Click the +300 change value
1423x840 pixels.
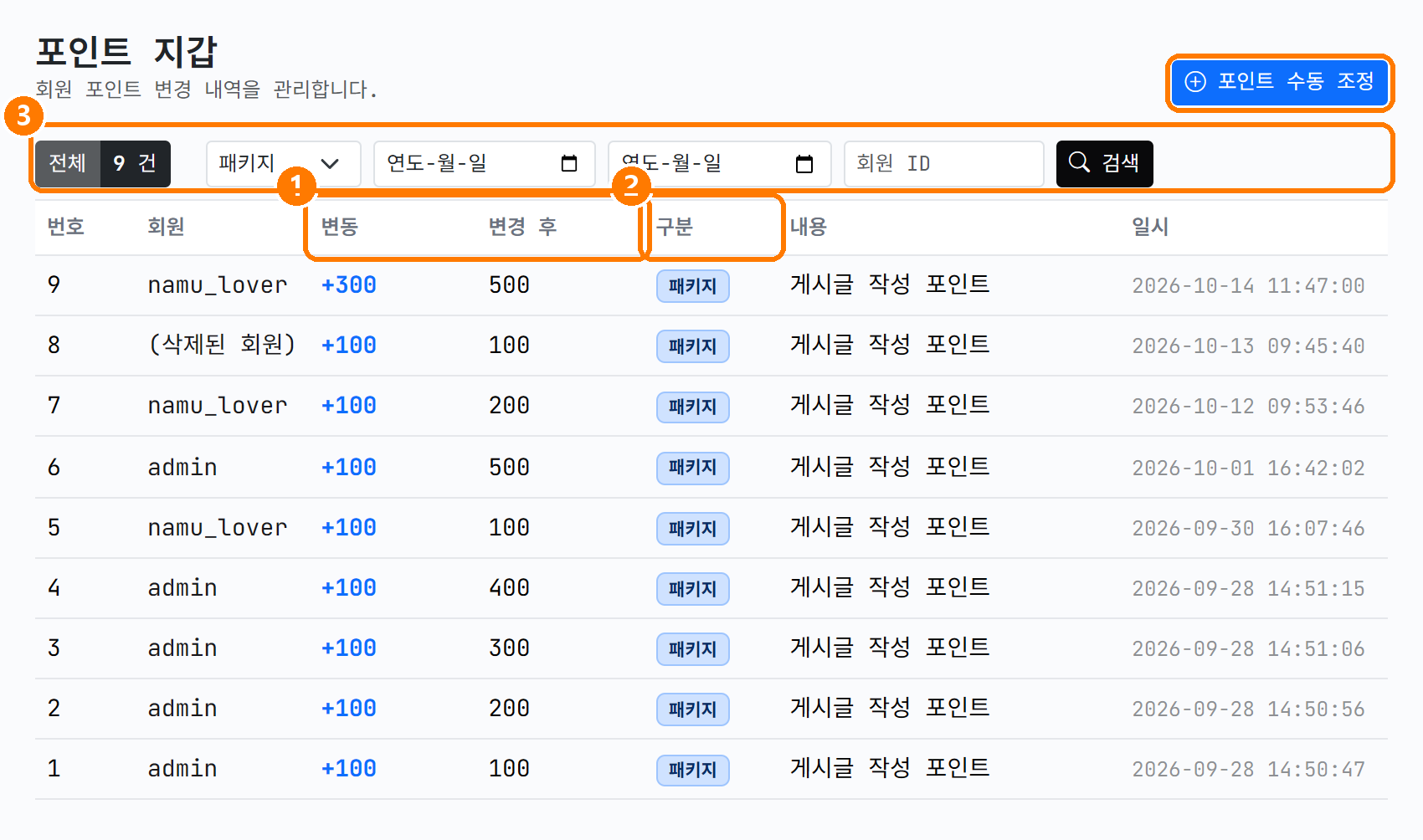pyautogui.click(x=349, y=285)
